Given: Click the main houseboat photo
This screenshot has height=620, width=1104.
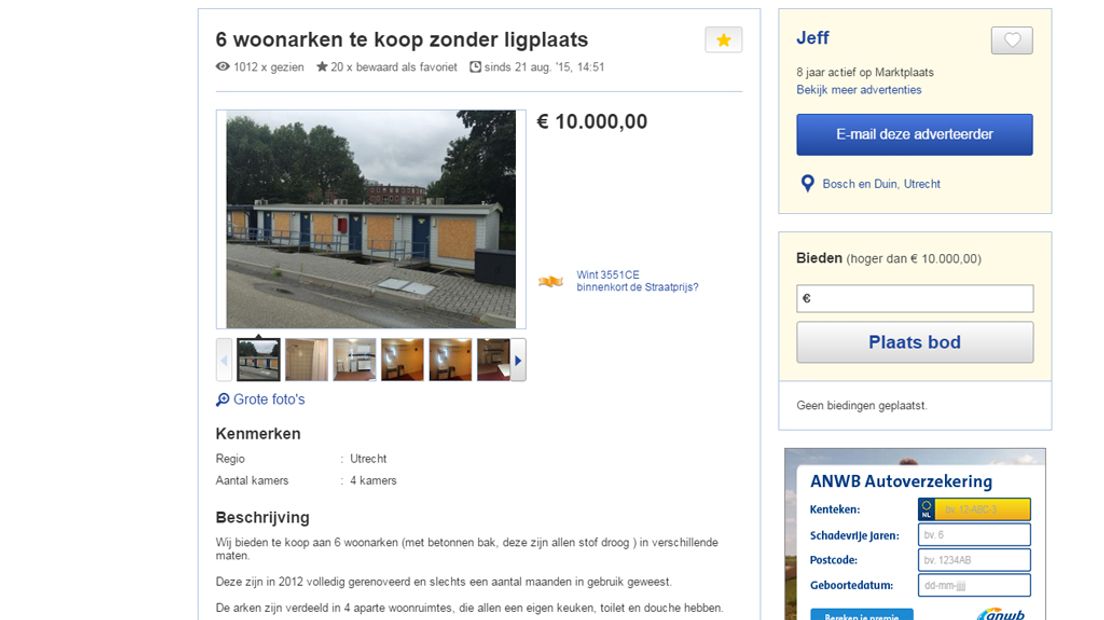Looking at the screenshot, I should tap(371, 219).
